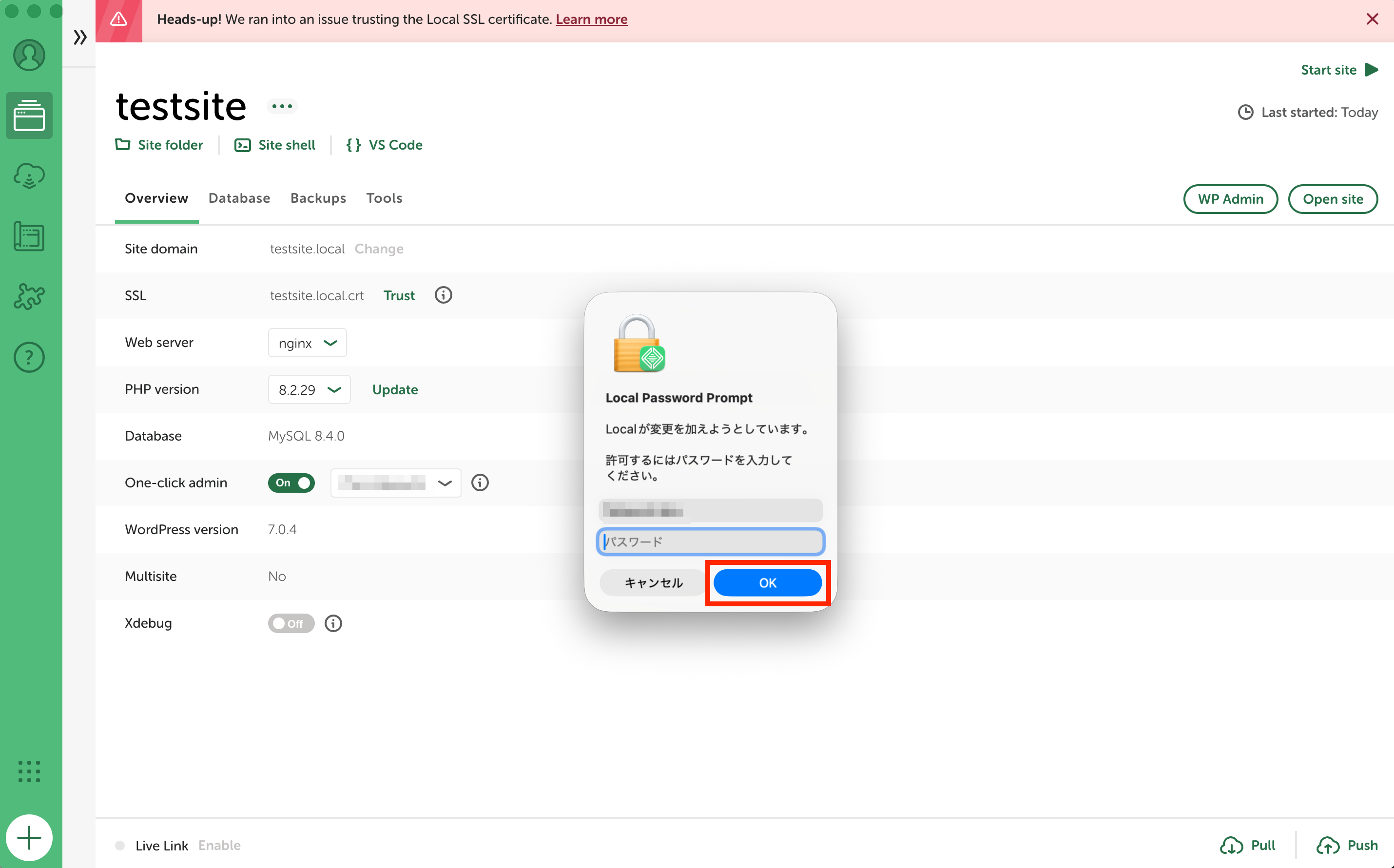Click the SSL info icon

[x=443, y=295]
